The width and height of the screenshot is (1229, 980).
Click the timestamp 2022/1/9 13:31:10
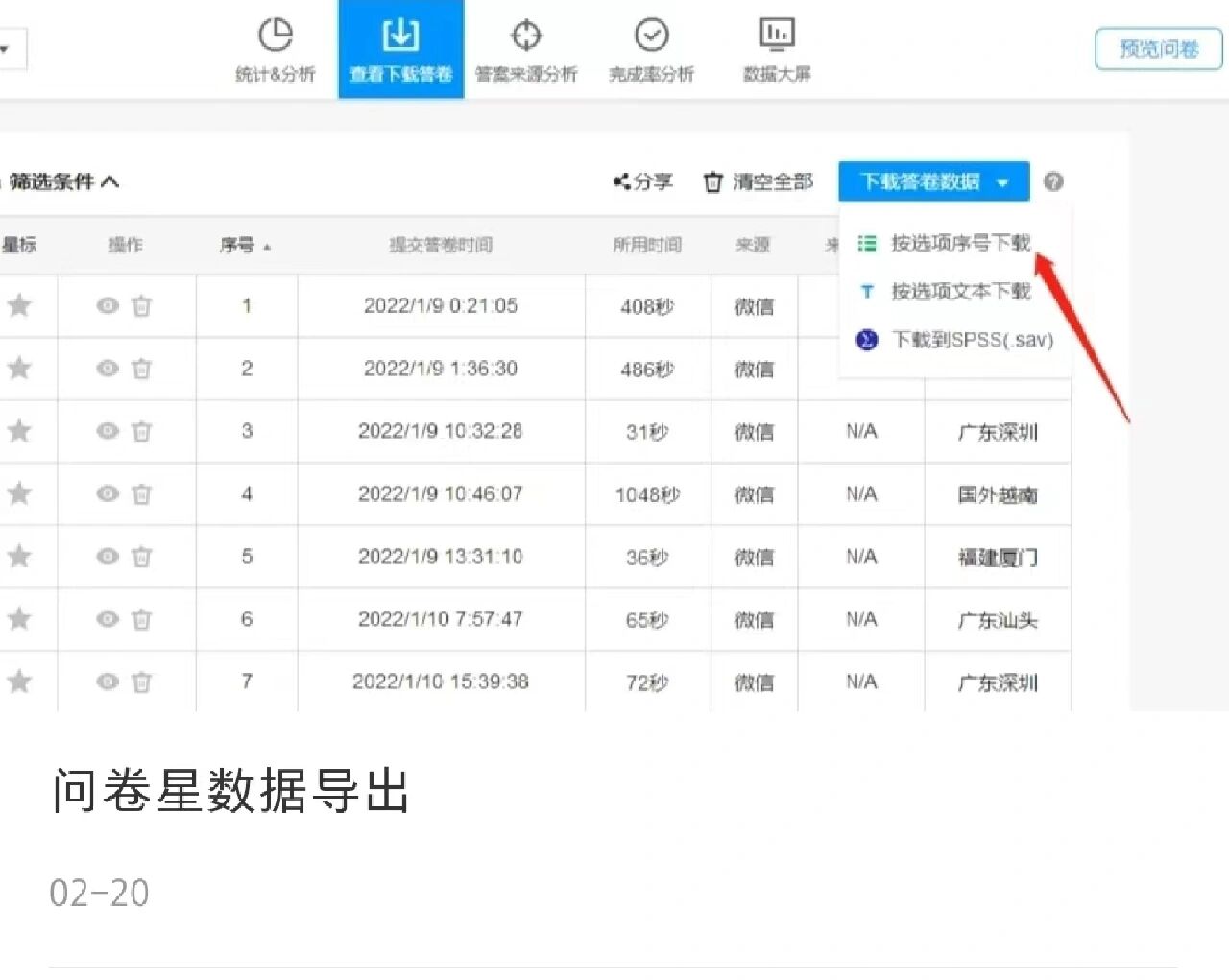[441, 556]
